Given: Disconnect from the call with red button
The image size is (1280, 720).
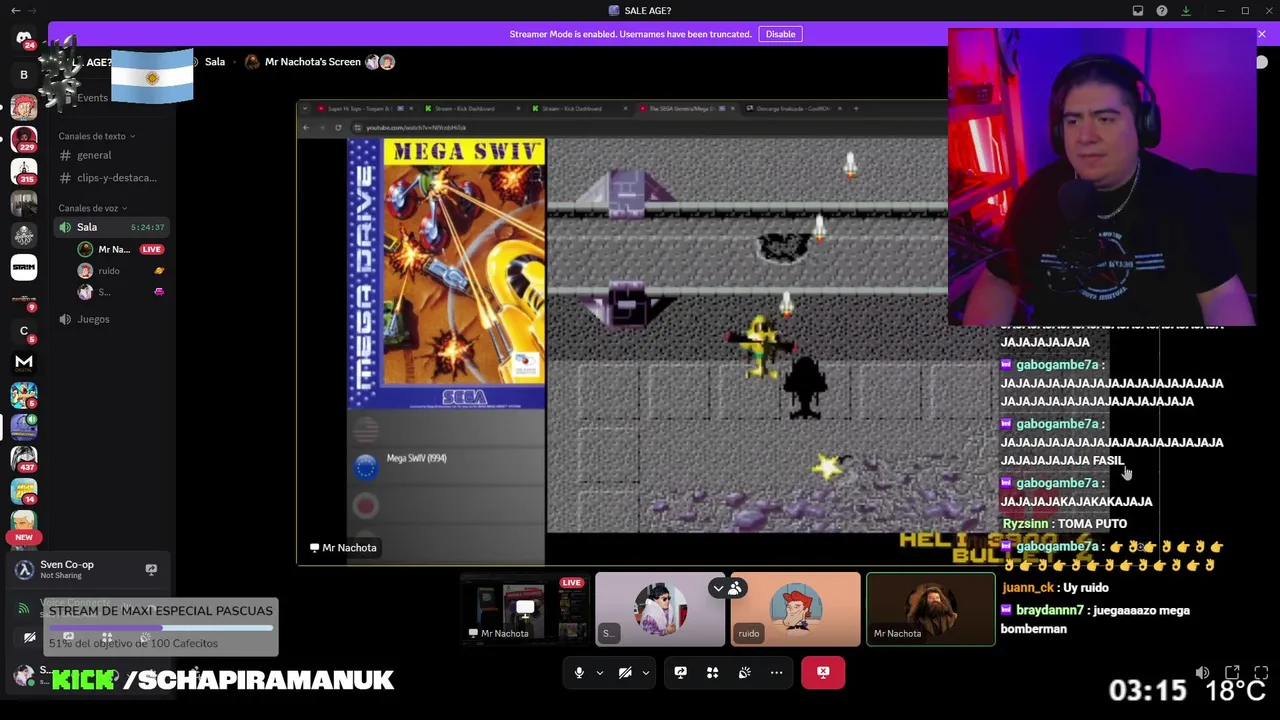Looking at the screenshot, I should [x=823, y=673].
